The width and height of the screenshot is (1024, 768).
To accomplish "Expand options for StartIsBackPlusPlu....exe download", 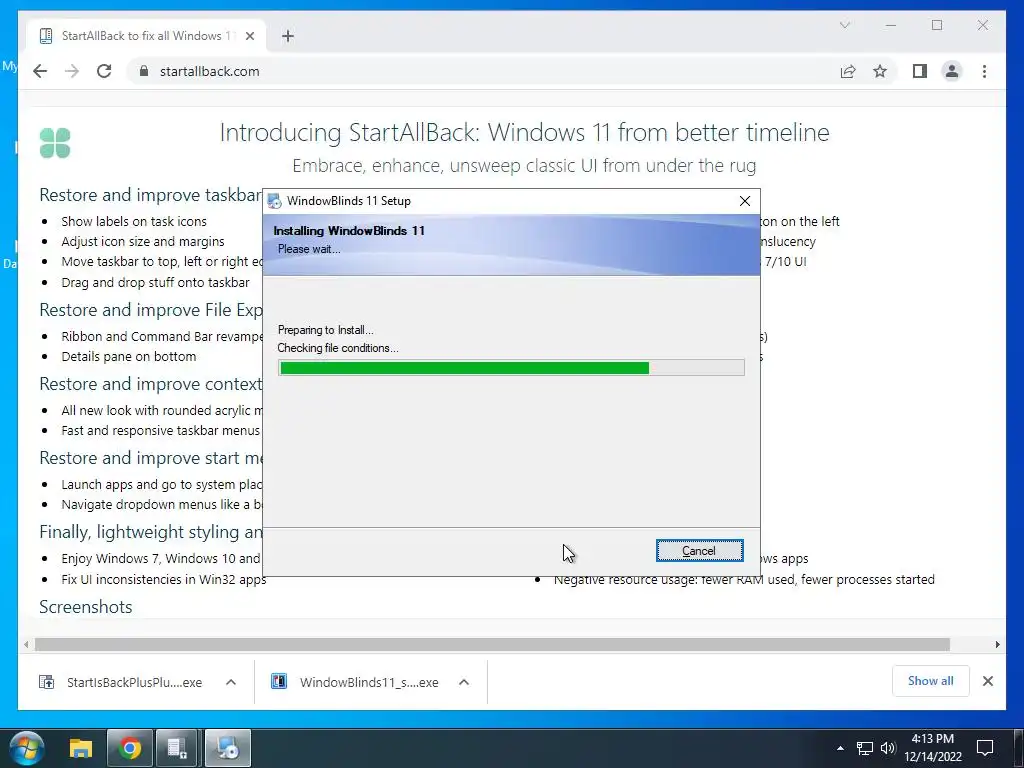I will (x=231, y=682).
